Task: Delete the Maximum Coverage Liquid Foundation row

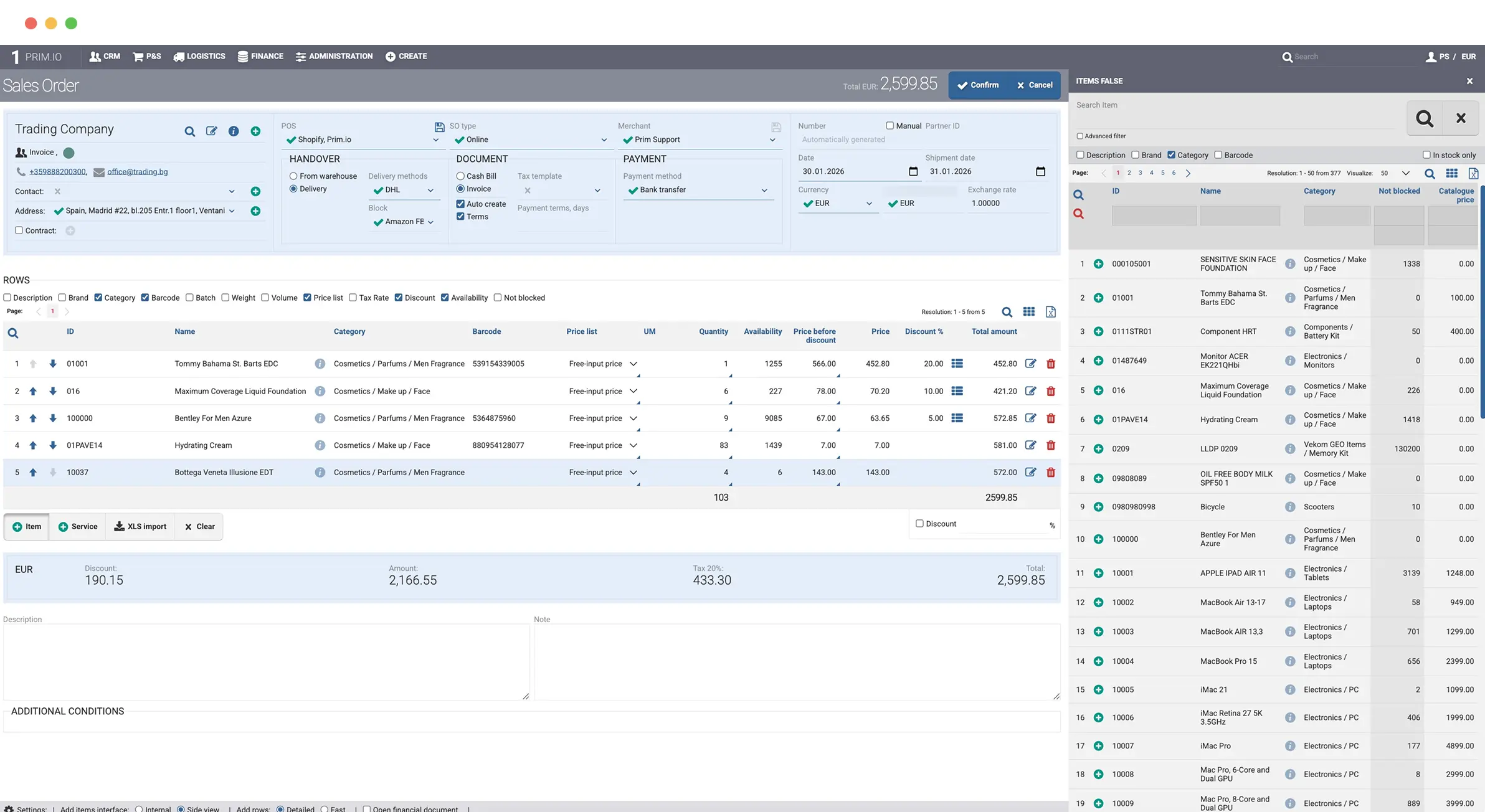Action: [1051, 391]
